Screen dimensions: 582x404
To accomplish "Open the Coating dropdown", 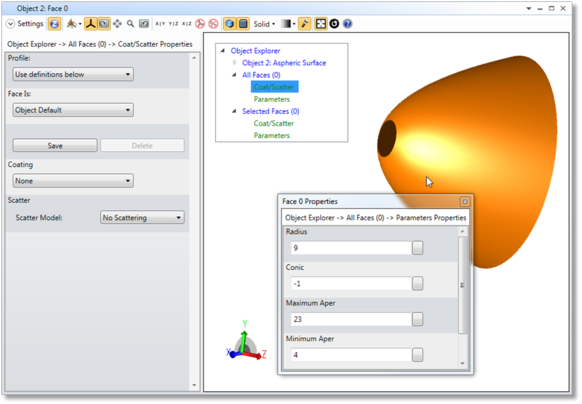I will 73,181.
